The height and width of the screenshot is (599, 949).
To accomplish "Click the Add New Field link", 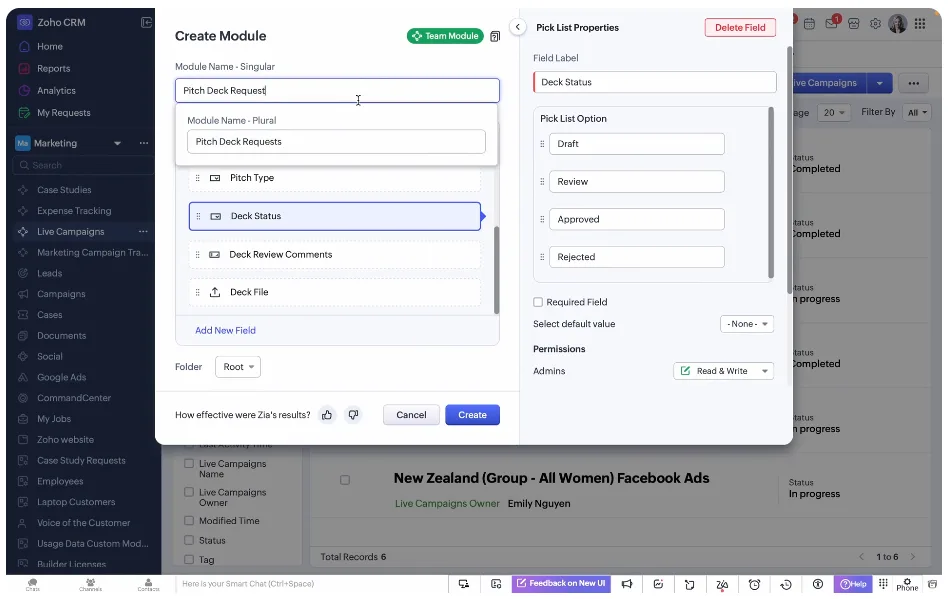I will click(225, 330).
